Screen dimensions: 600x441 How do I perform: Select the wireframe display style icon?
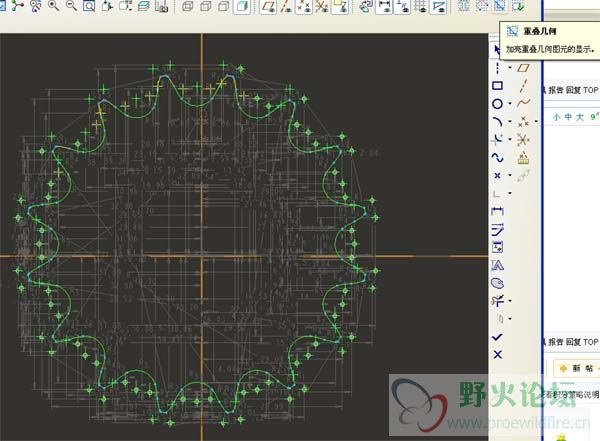[x=188, y=6]
